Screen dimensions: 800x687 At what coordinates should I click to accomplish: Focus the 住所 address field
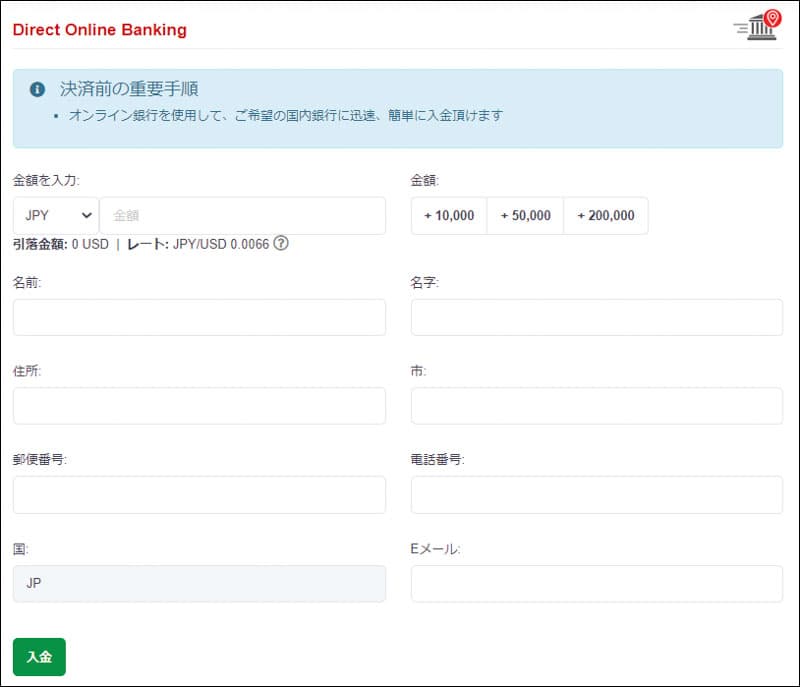point(199,405)
